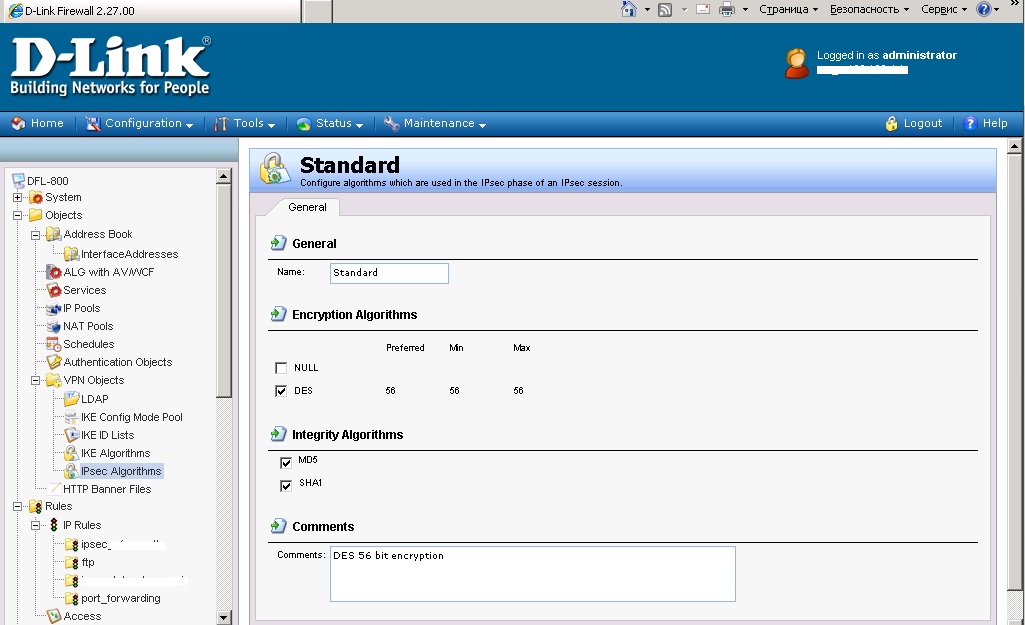Screen dimensions: 1025x625
Task: Click the D-Link logo
Action: 110,65
